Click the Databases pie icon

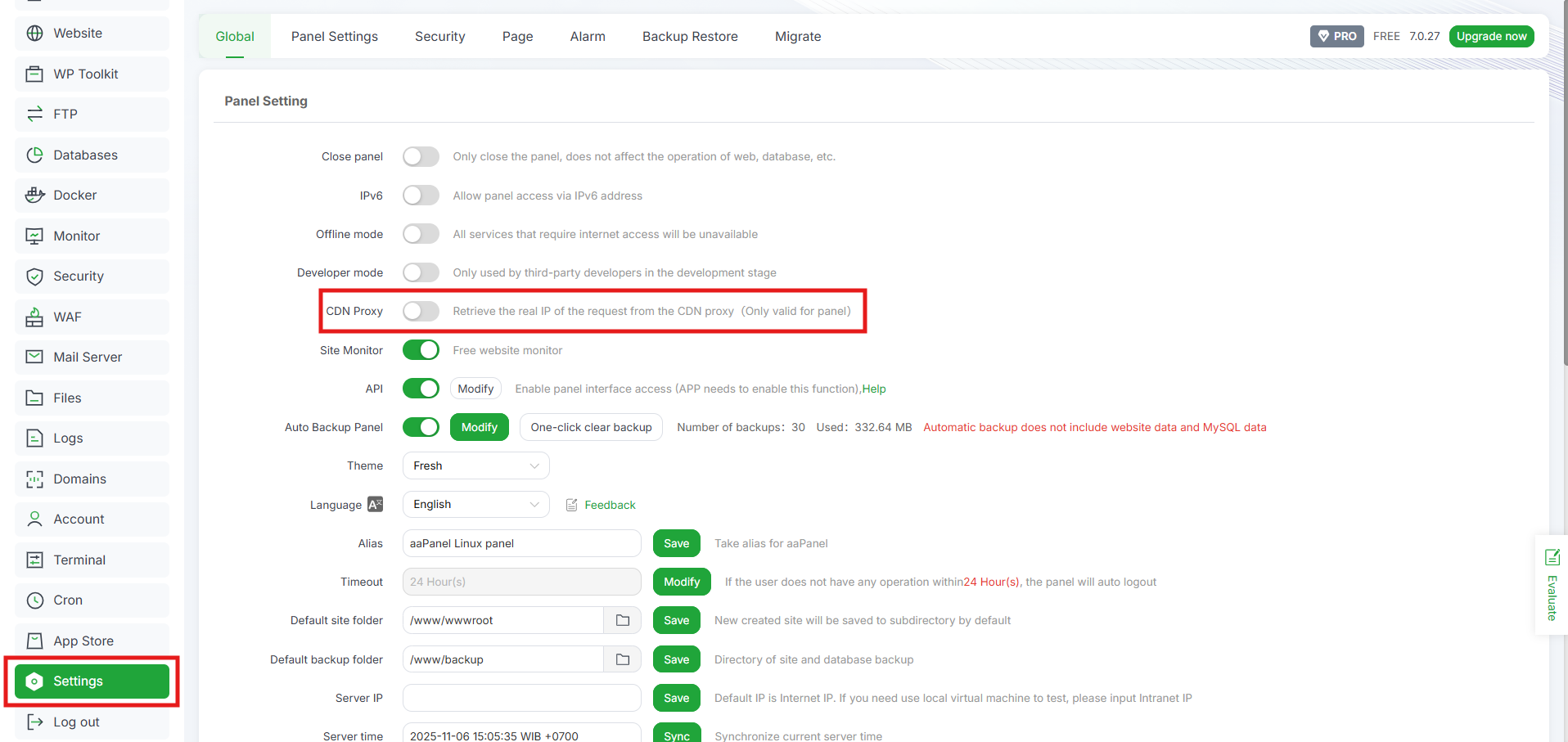(34, 155)
